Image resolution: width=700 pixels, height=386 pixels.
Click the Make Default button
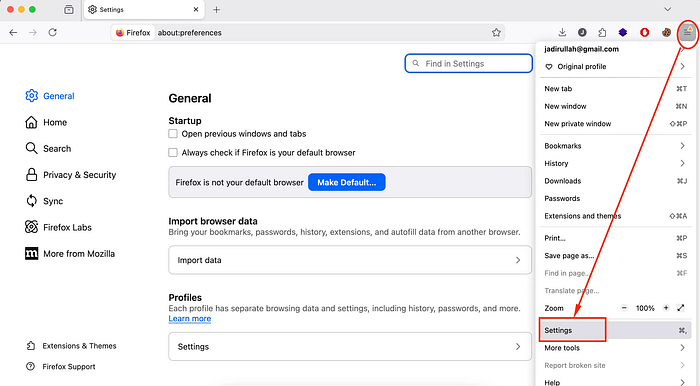(x=347, y=182)
